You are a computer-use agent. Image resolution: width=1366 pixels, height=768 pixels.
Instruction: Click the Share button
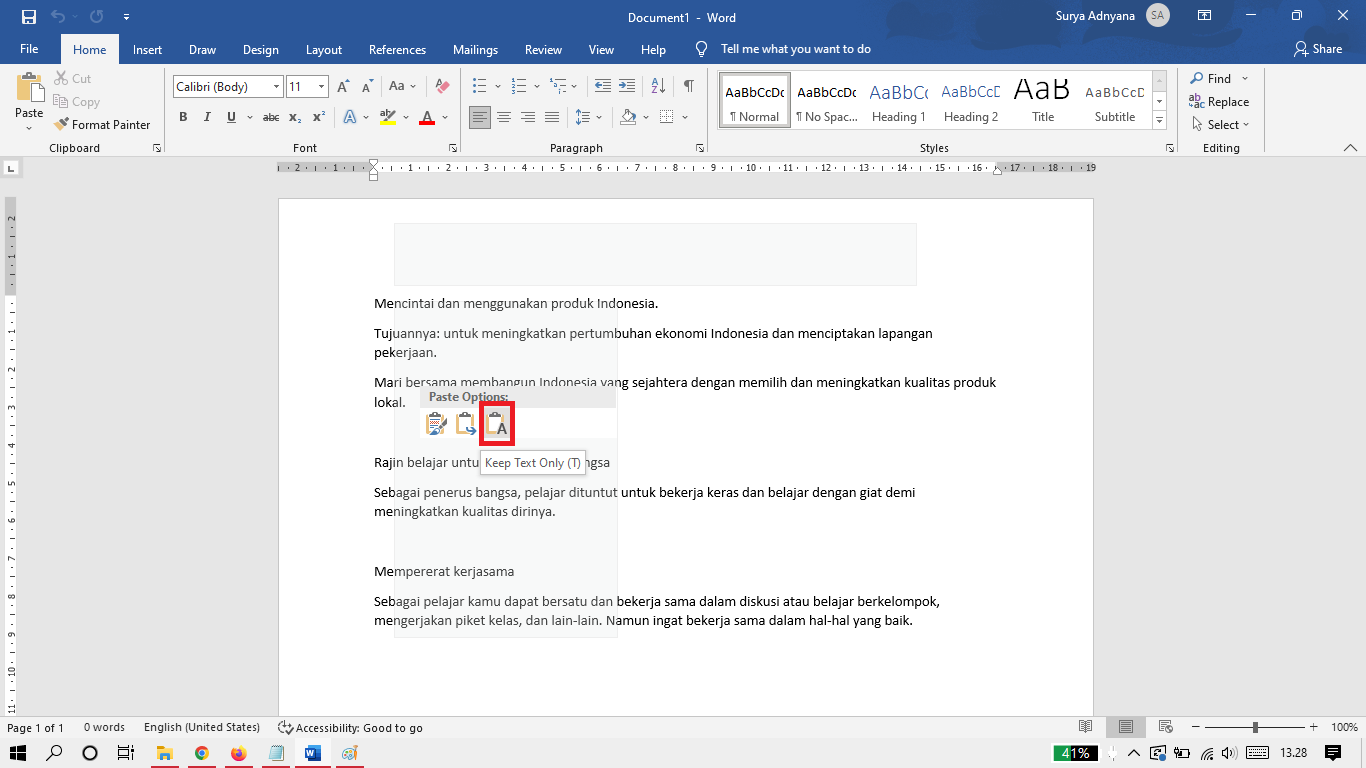[x=1318, y=49]
